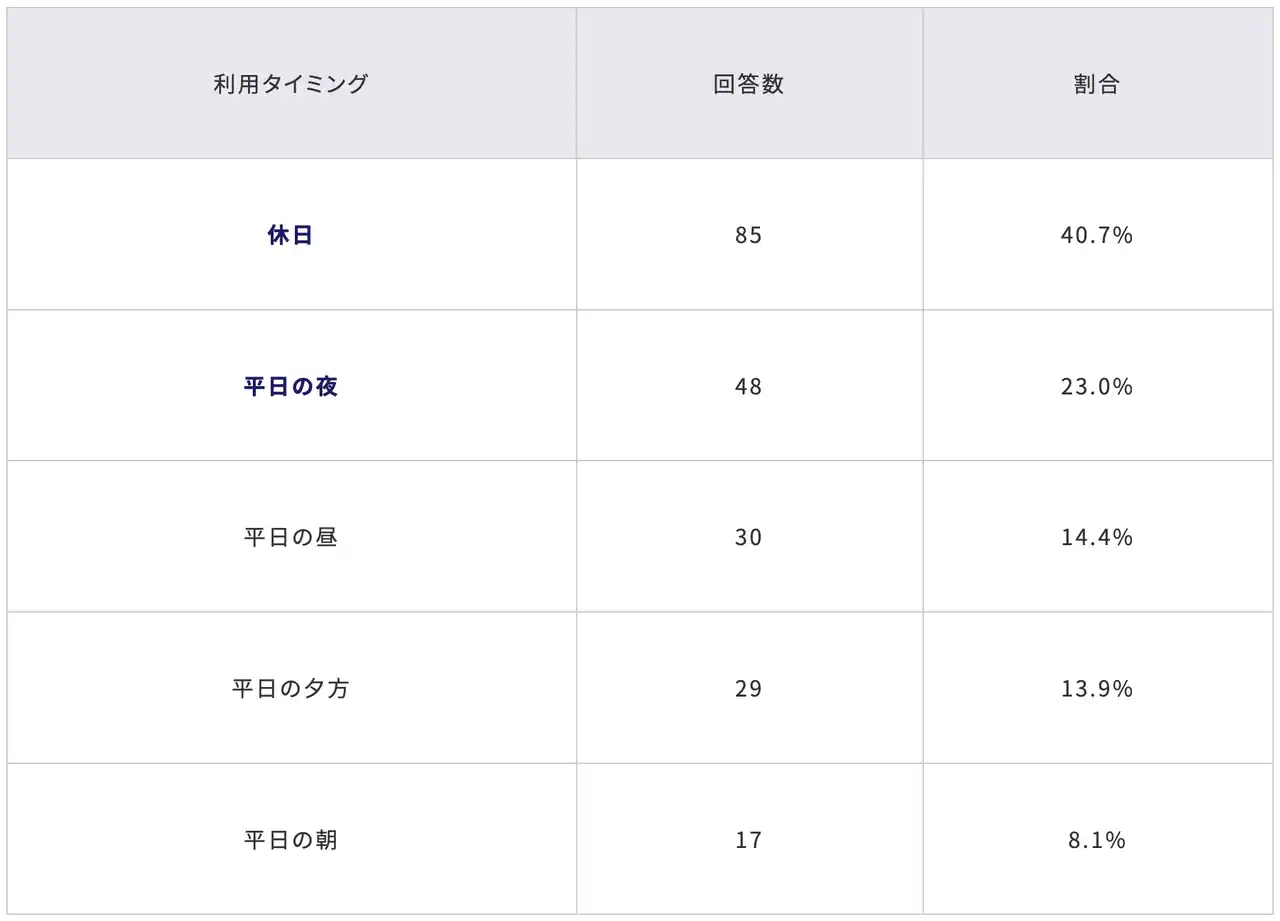Screen dimensions: 1280x921
Task: Click the 平日の夕方 row label
Action: [x=290, y=688]
